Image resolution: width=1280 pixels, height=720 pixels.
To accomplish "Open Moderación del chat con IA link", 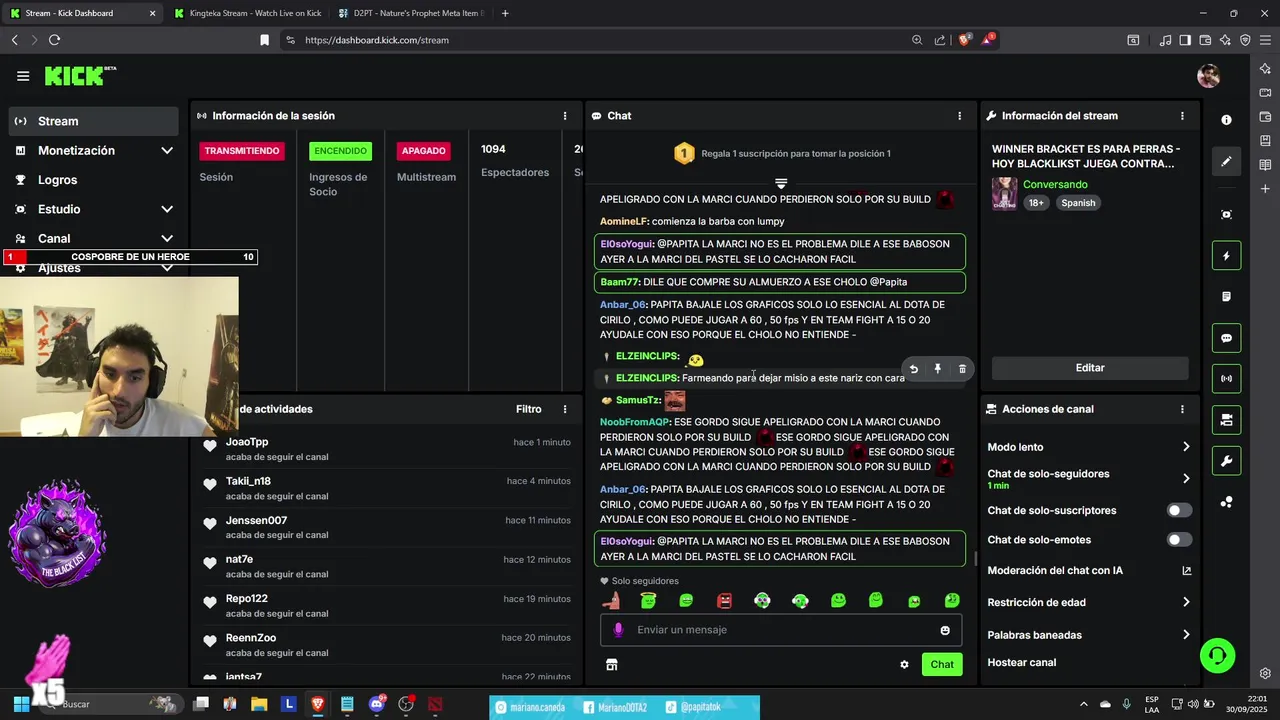I will click(x=1090, y=571).
